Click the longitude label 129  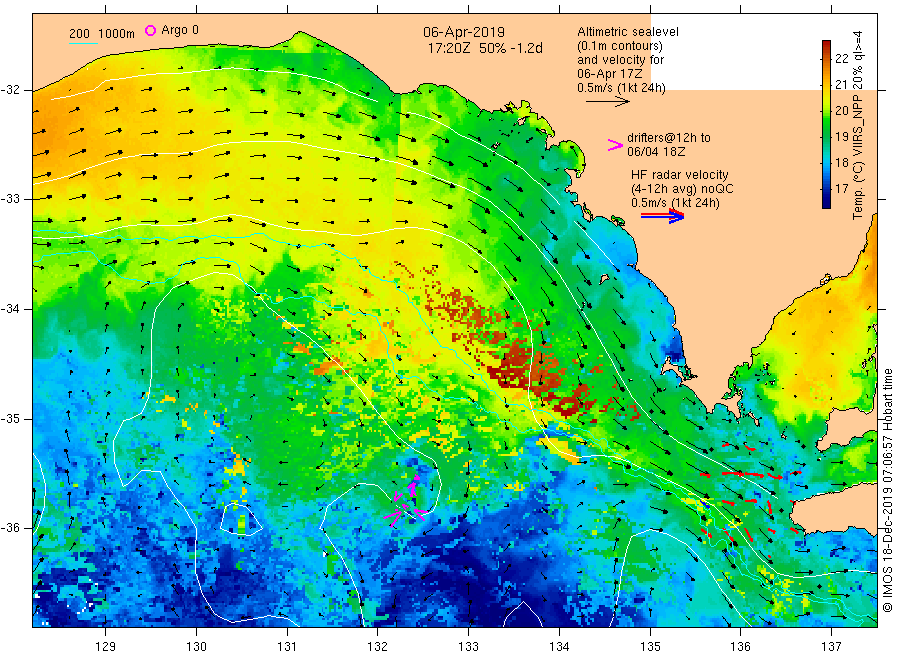tap(106, 646)
